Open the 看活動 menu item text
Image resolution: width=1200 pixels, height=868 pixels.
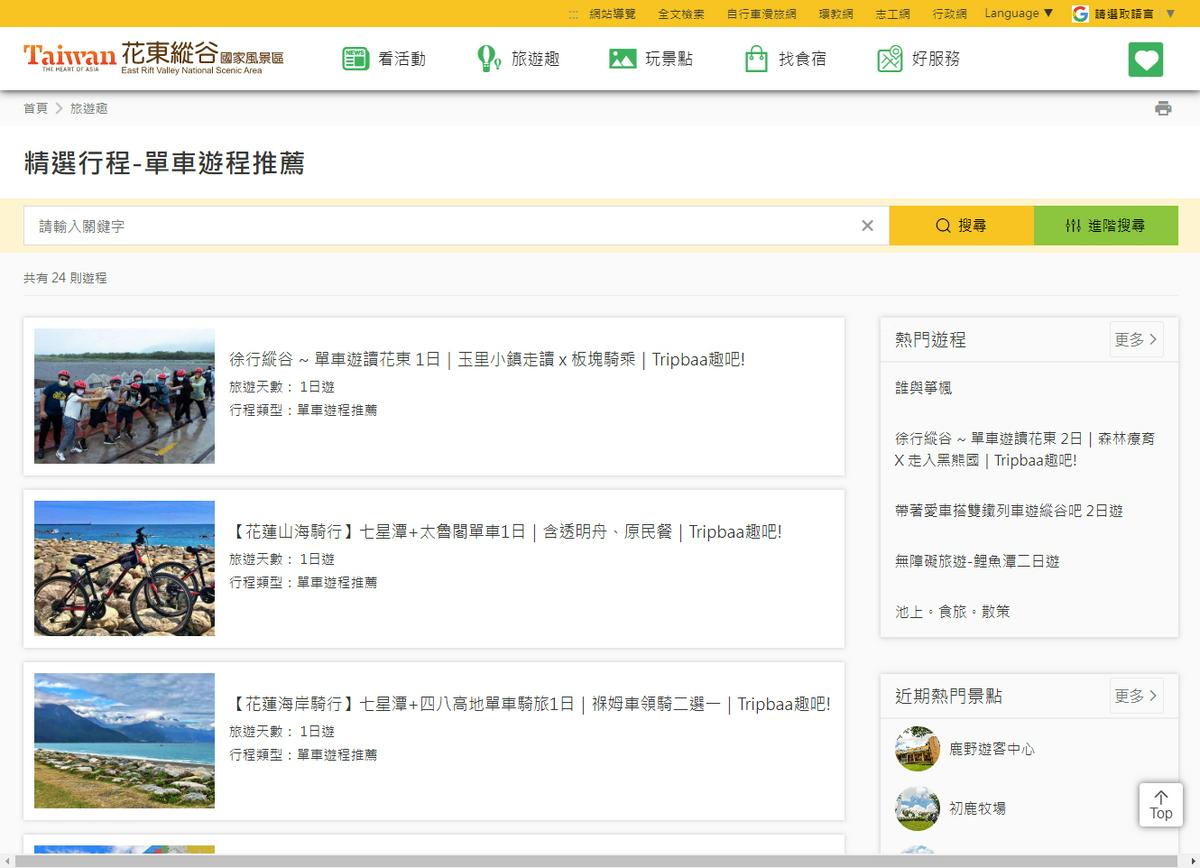(x=402, y=59)
